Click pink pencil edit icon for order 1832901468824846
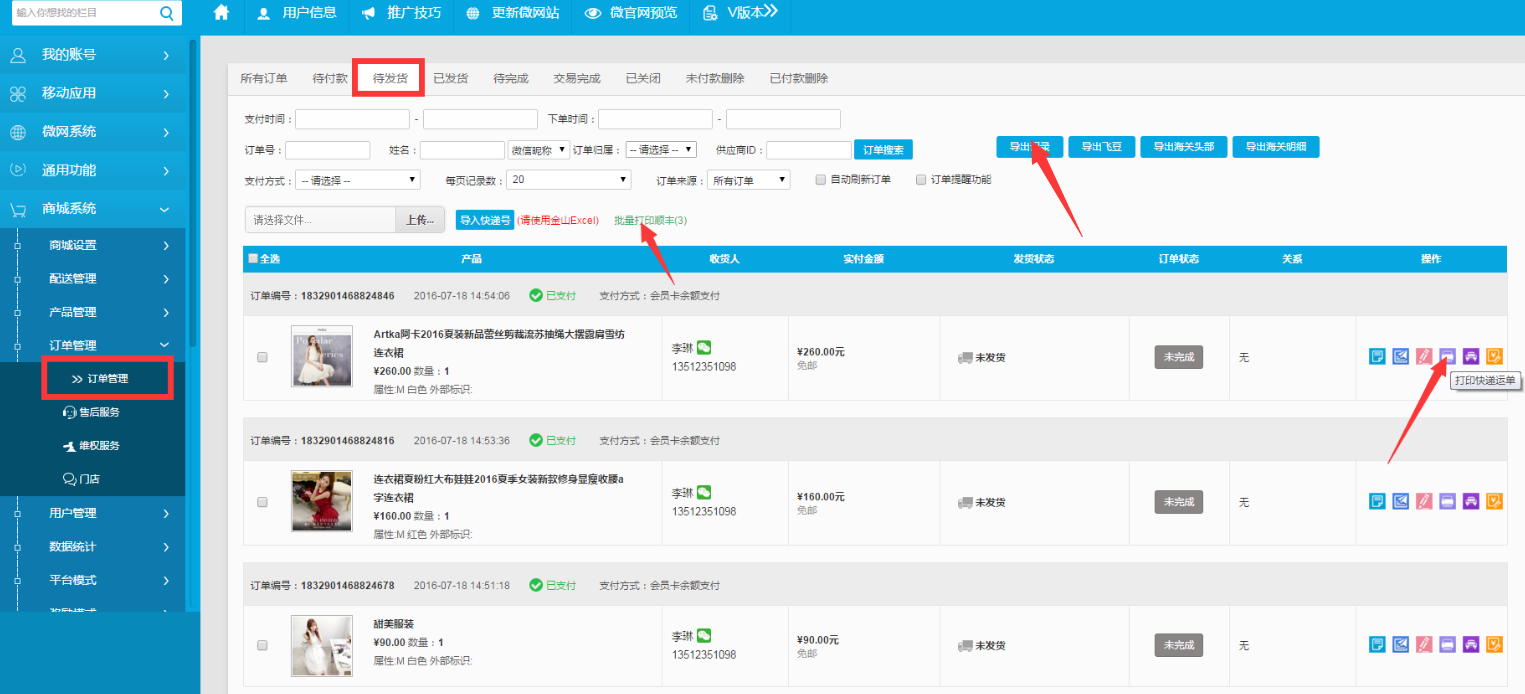Viewport: 1525px width, 694px height. pos(1424,356)
